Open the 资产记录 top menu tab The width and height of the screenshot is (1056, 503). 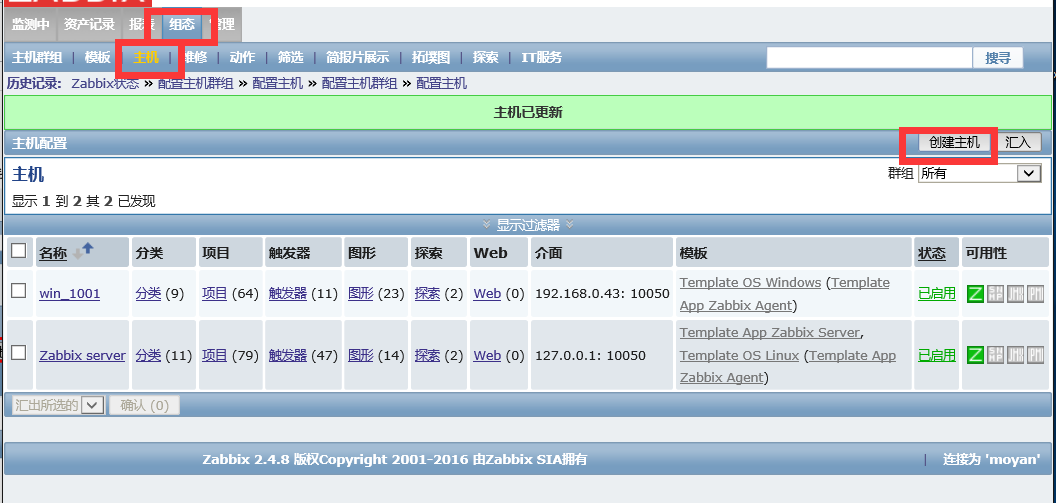[x=90, y=25]
